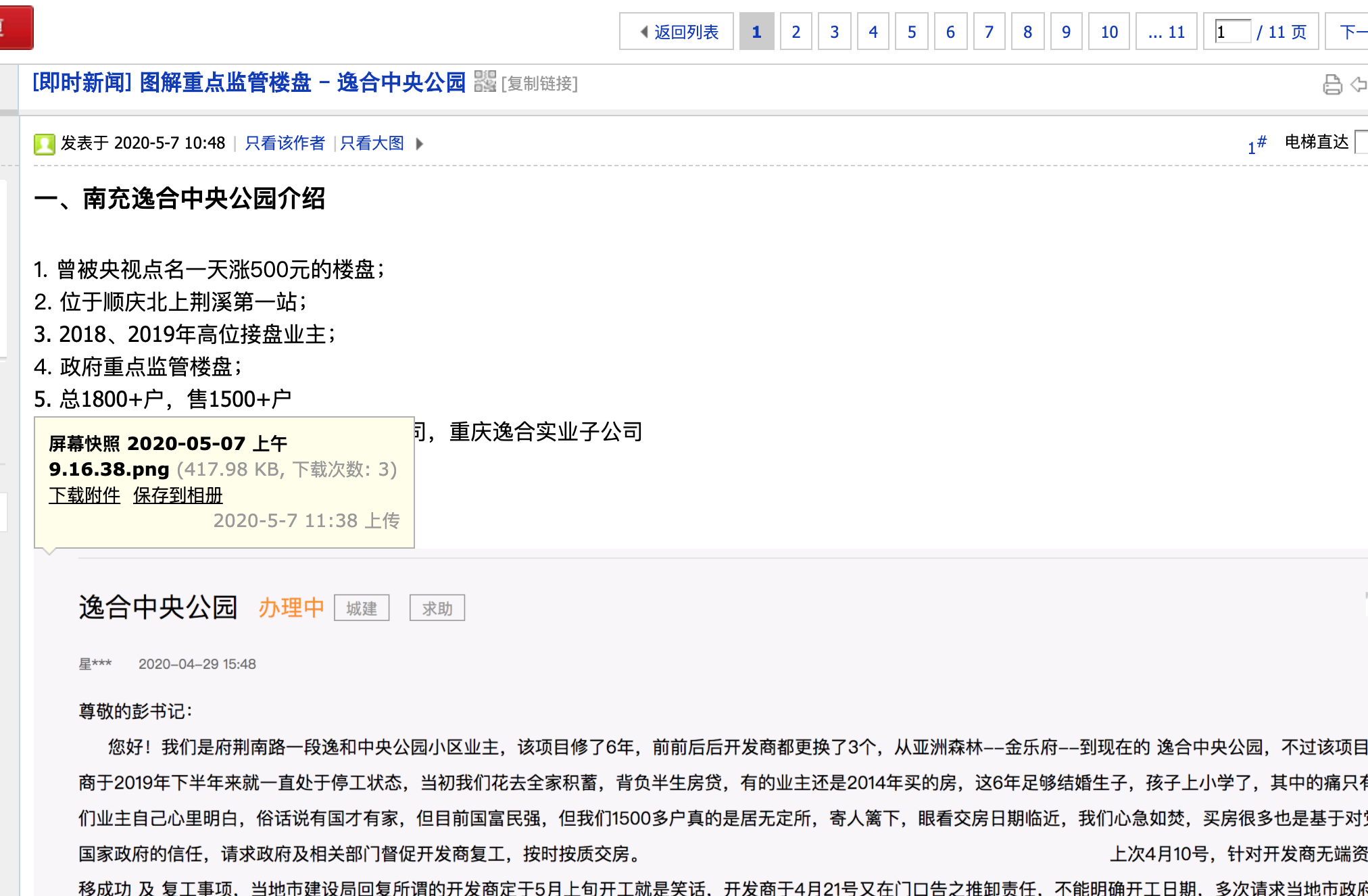Click the 城建 tag
The image size is (1368, 896).
click(x=362, y=608)
